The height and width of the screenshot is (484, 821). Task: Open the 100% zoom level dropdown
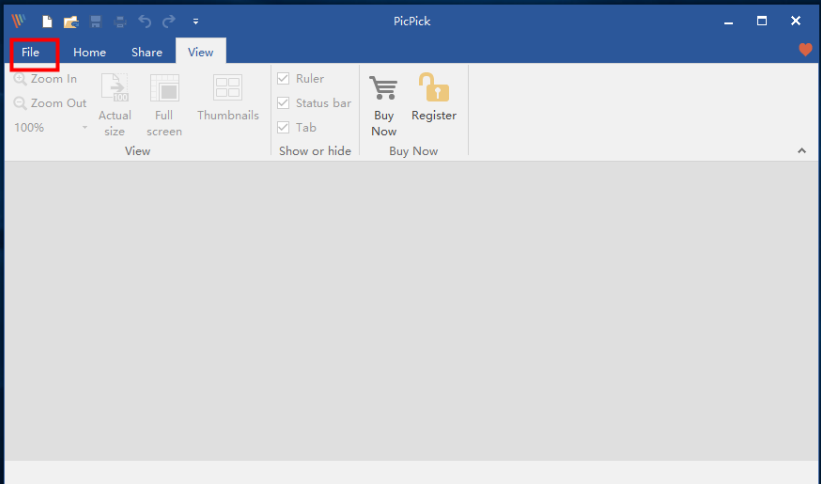click(84, 128)
